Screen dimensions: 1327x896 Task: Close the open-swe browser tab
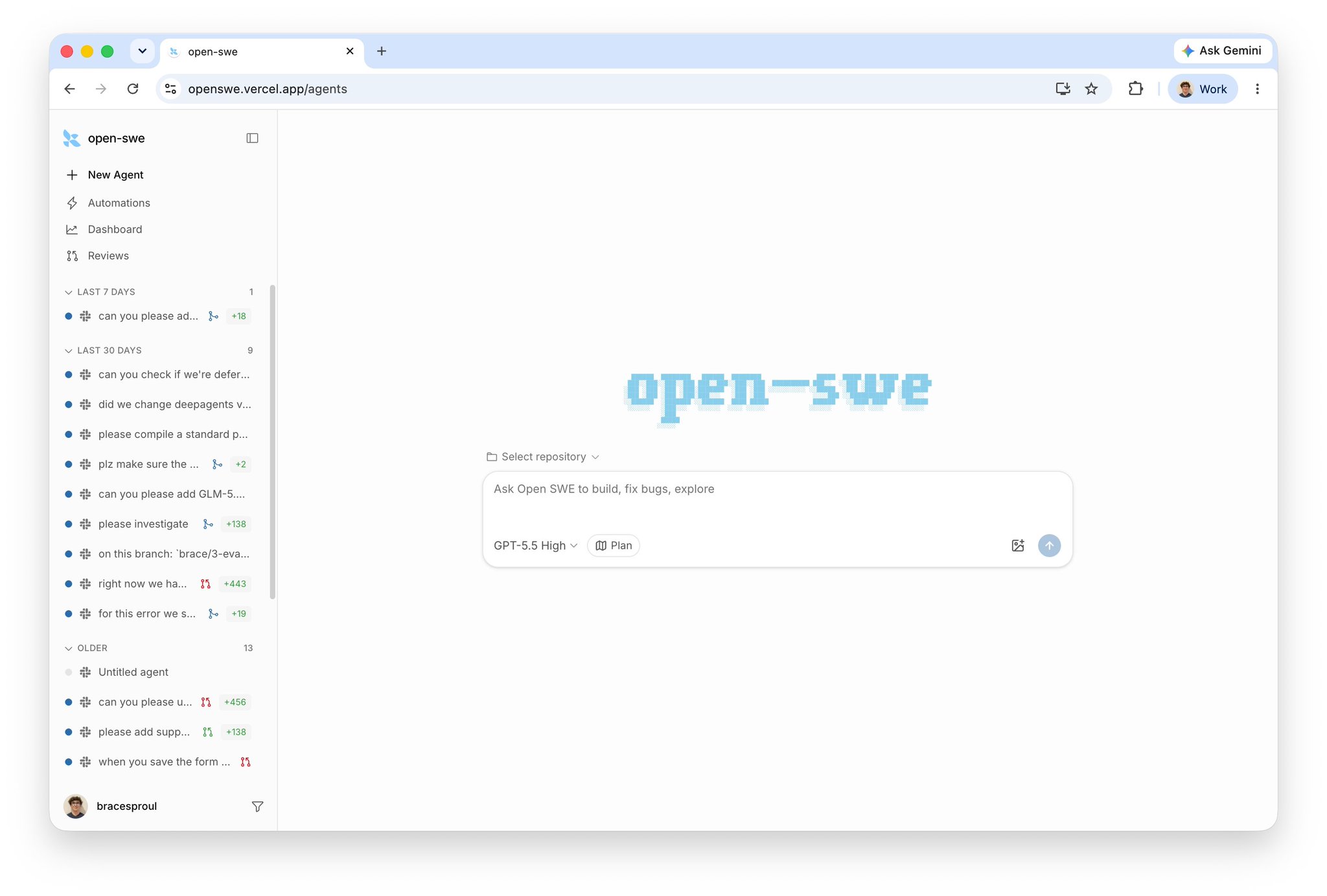pos(350,51)
